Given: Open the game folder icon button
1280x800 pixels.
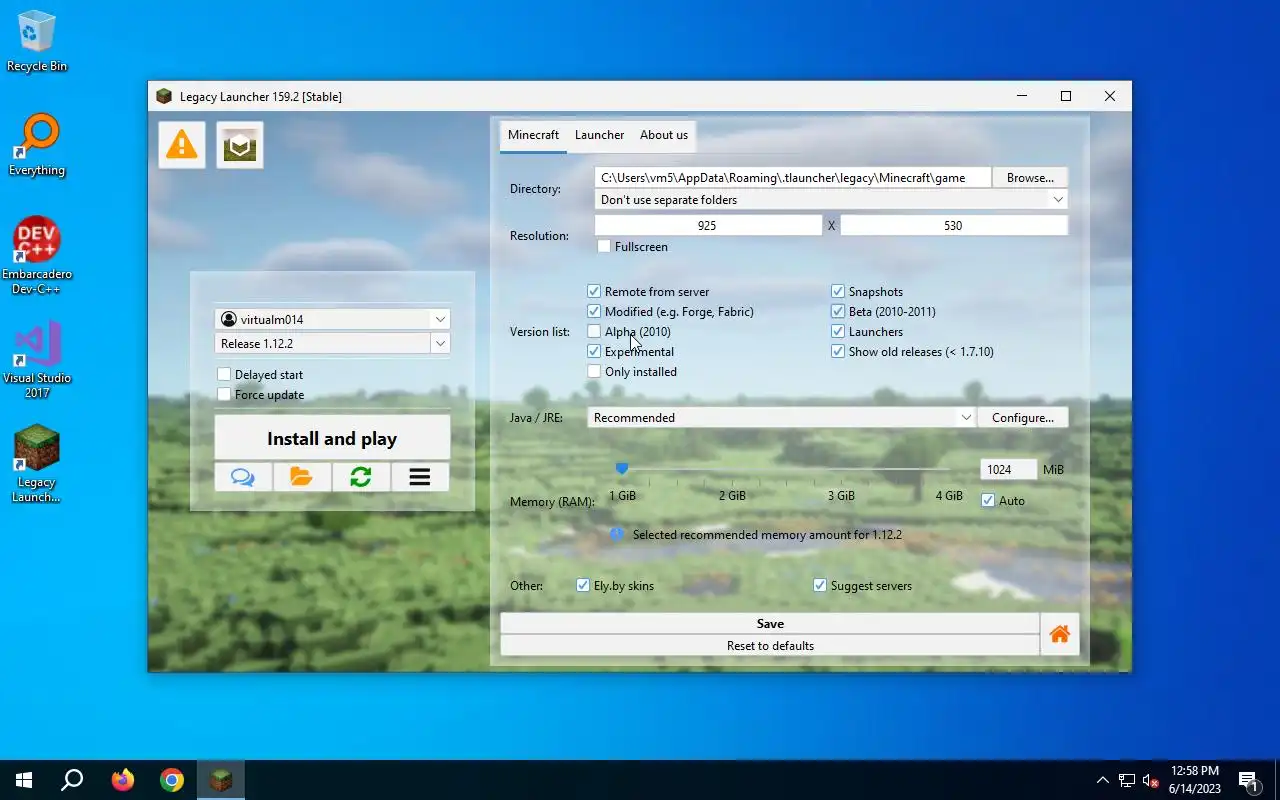Looking at the screenshot, I should pos(302,477).
